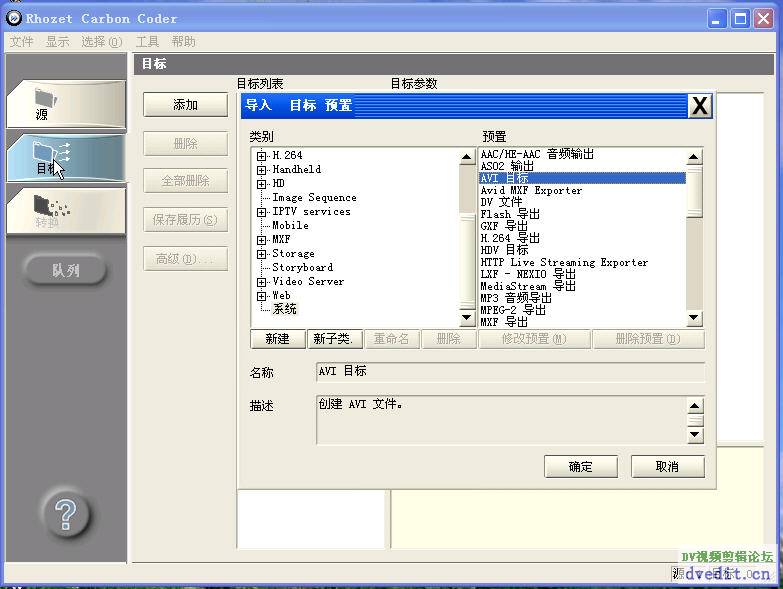Select preset GXF 导出
Screen dimensions: 783x589
click(504, 226)
